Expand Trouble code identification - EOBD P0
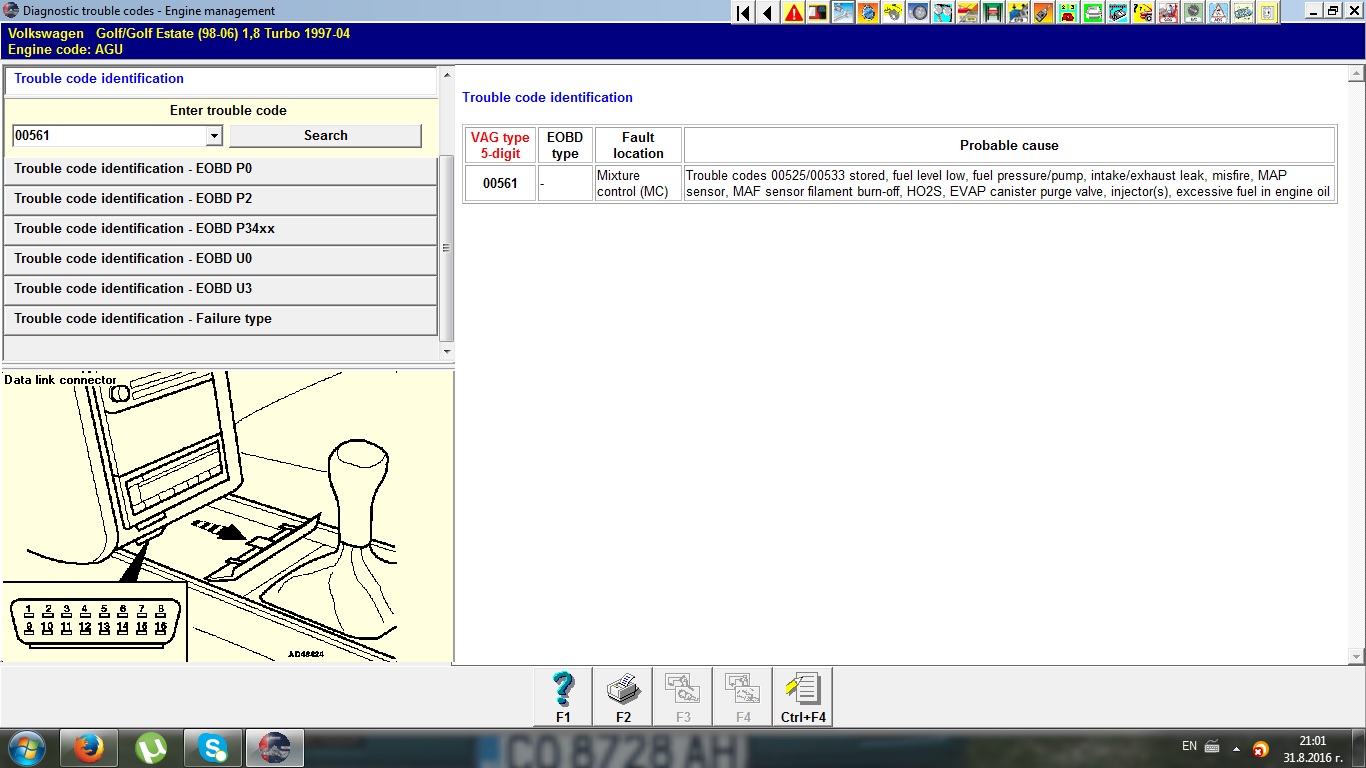Screen dimensions: 1366x768 220,169
